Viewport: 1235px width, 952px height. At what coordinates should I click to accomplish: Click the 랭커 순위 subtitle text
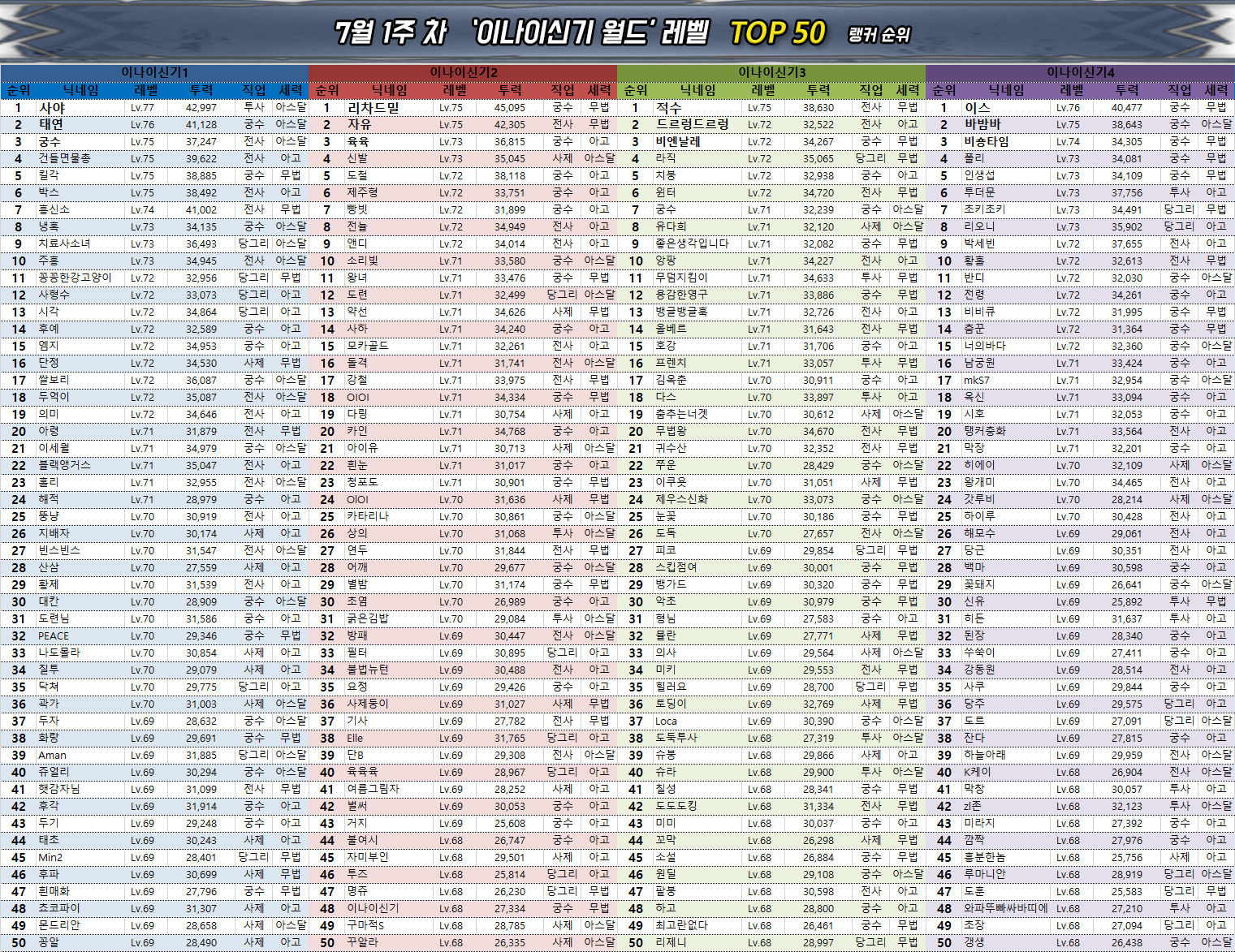coord(879,35)
